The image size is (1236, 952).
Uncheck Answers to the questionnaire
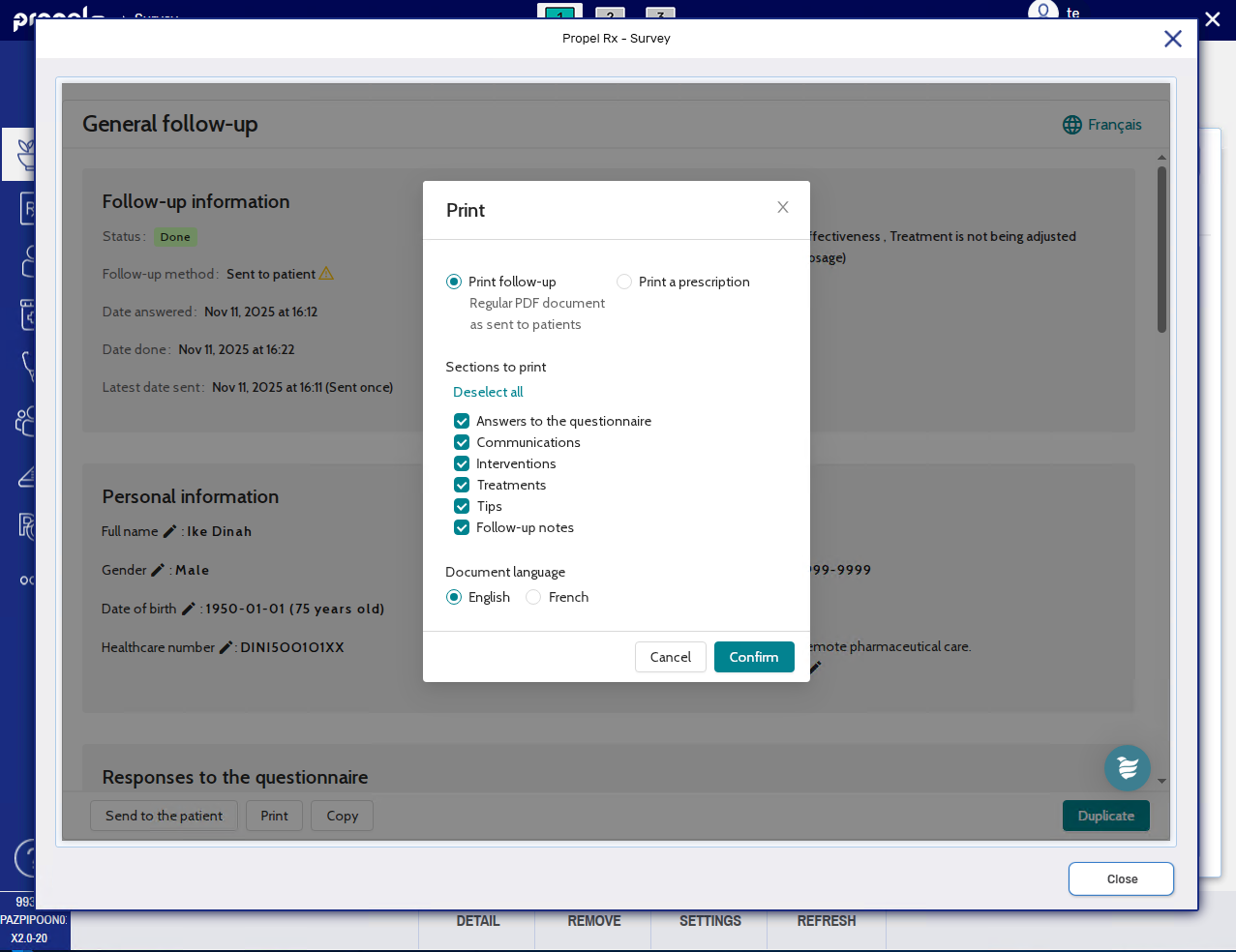click(x=462, y=421)
